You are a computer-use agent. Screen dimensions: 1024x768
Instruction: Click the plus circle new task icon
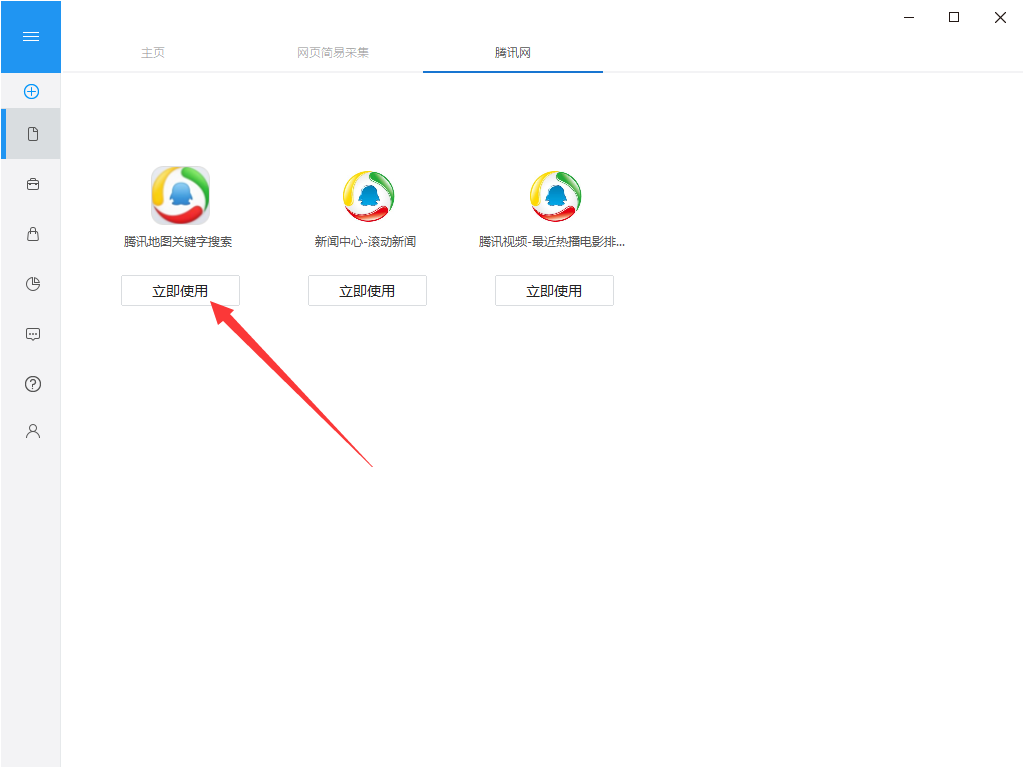(31, 91)
